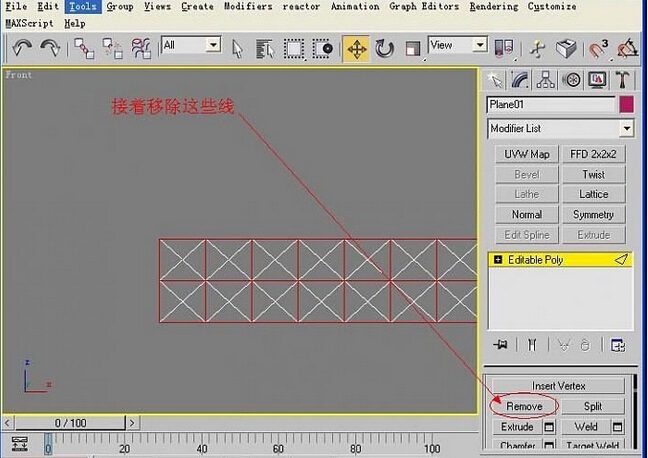This screenshot has height=458, width=648.
Task: Click the Remove button
Action: point(524,406)
